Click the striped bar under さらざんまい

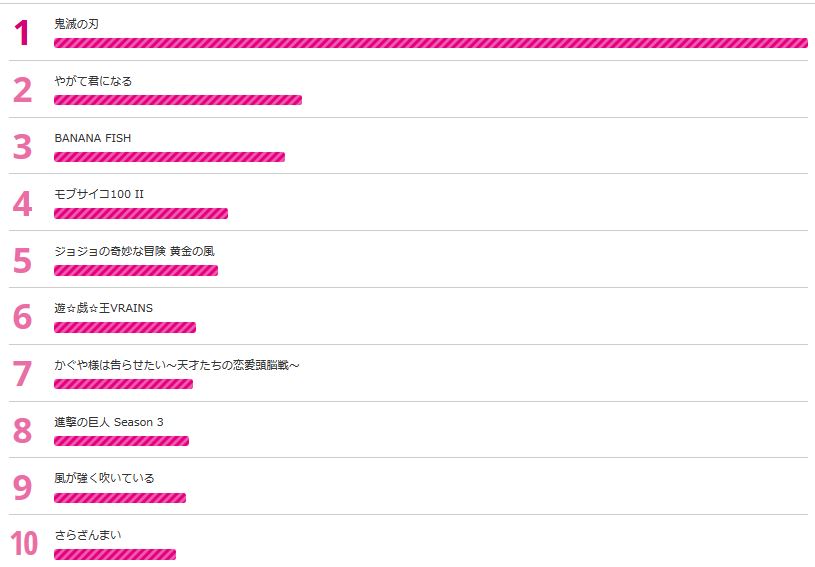115,554
